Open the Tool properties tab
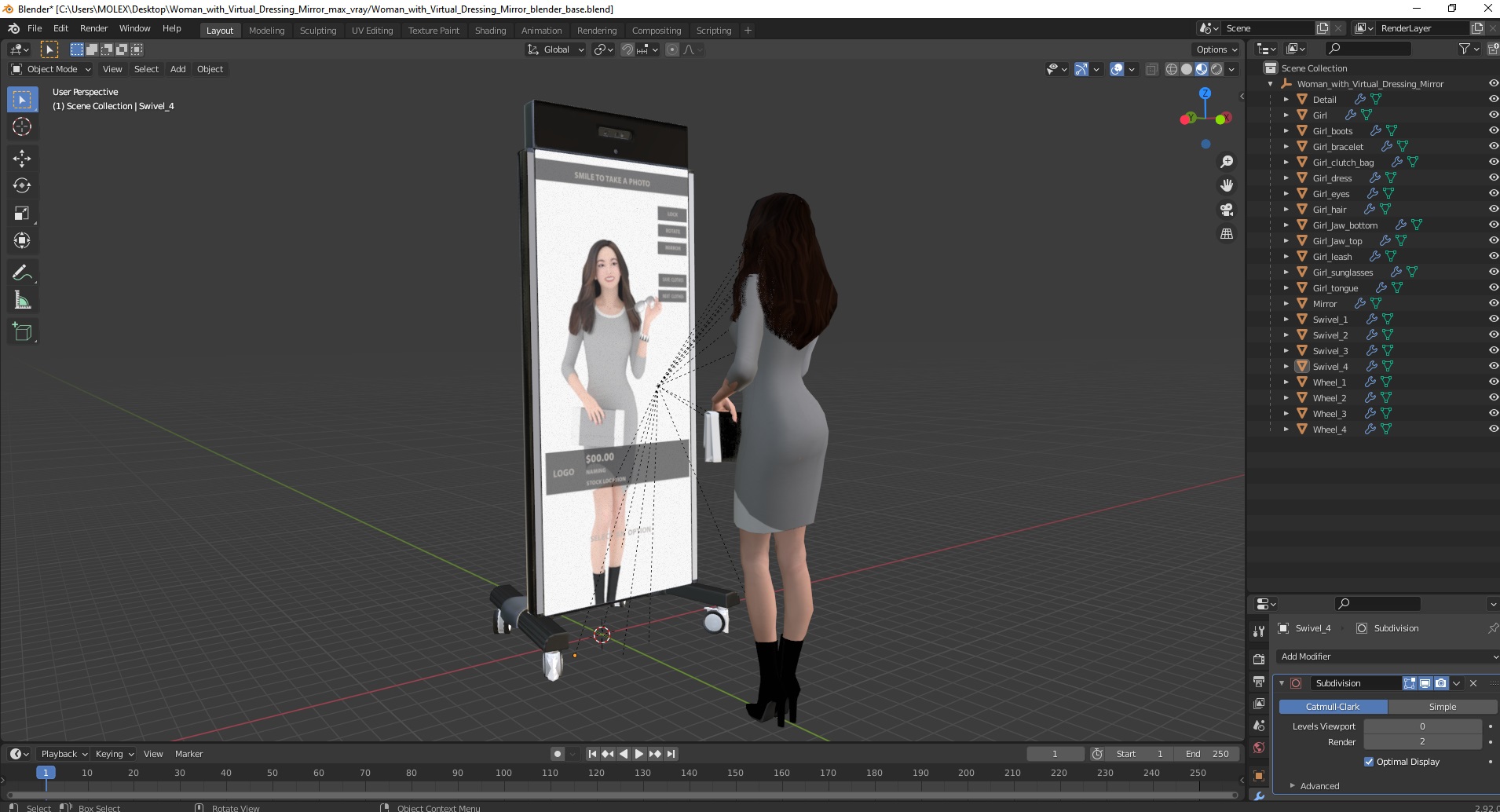 pos(1258,631)
